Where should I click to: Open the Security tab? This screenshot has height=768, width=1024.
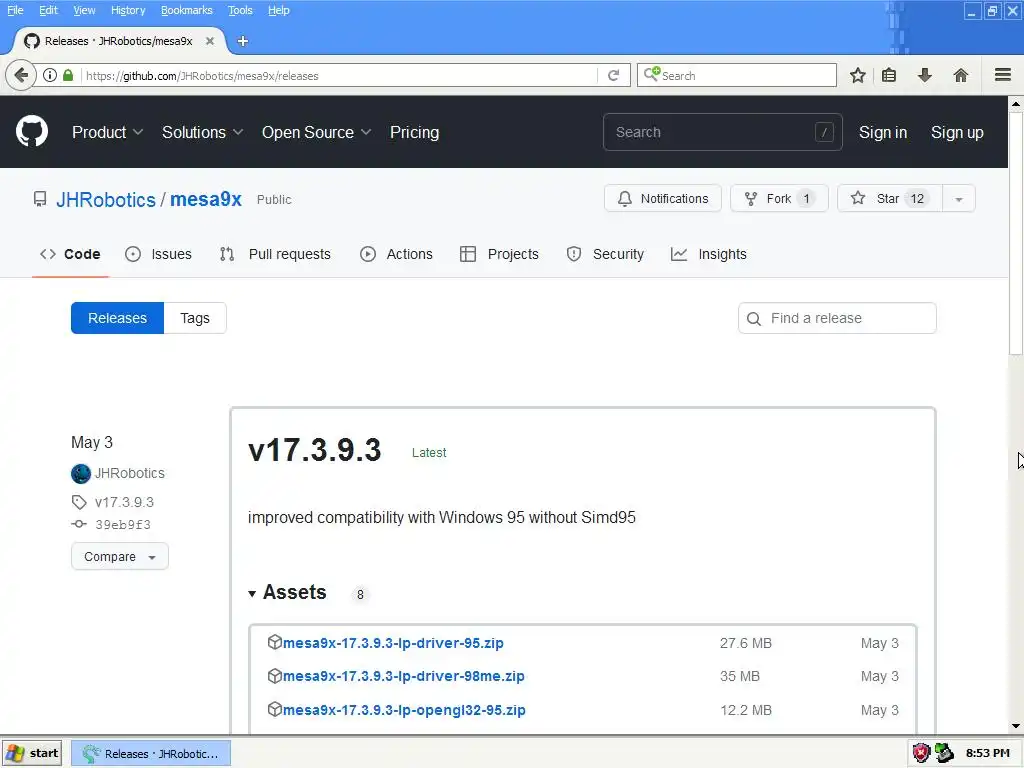[605, 254]
